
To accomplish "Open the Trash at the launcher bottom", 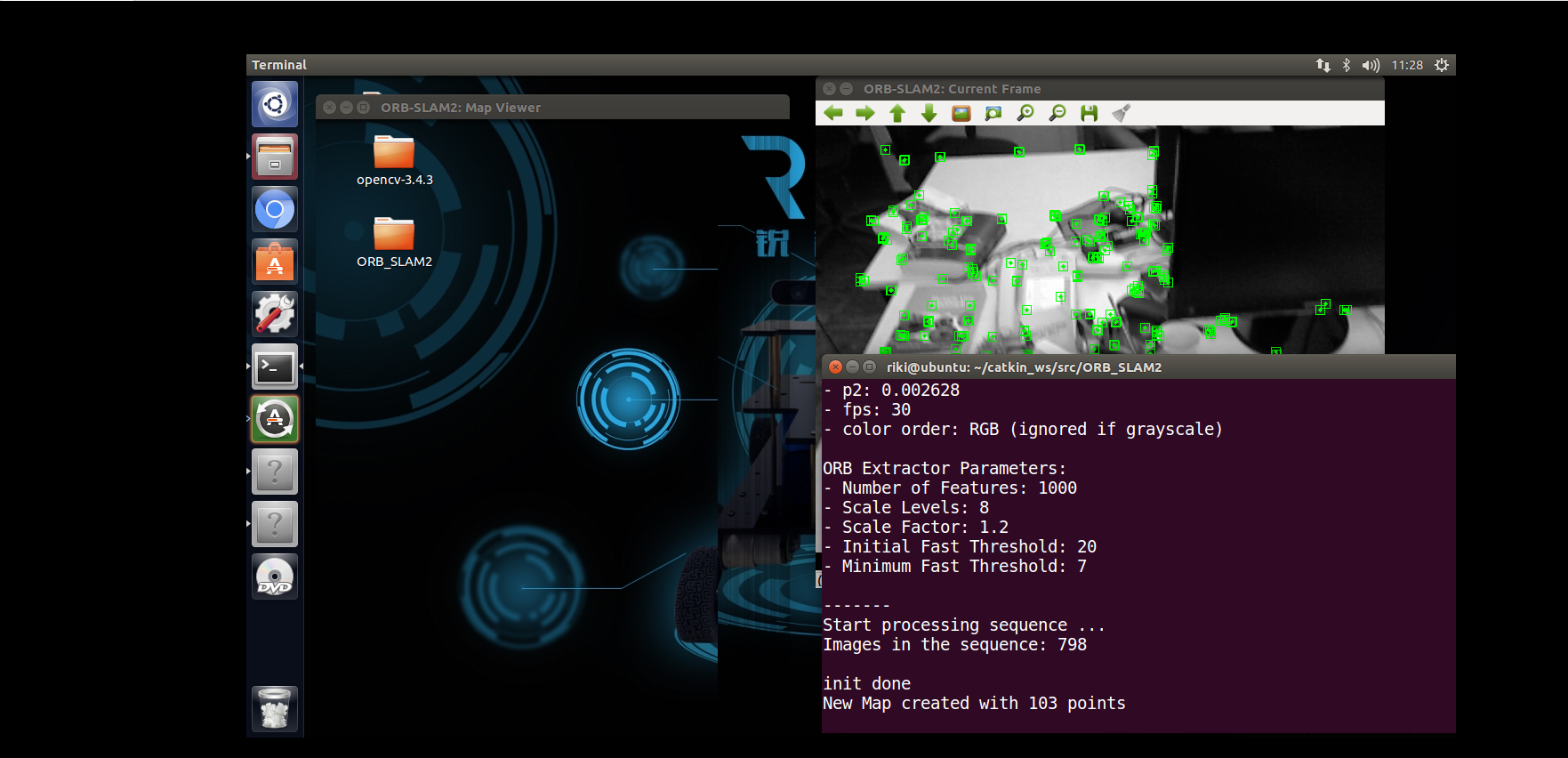I will (x=275, y=709).
